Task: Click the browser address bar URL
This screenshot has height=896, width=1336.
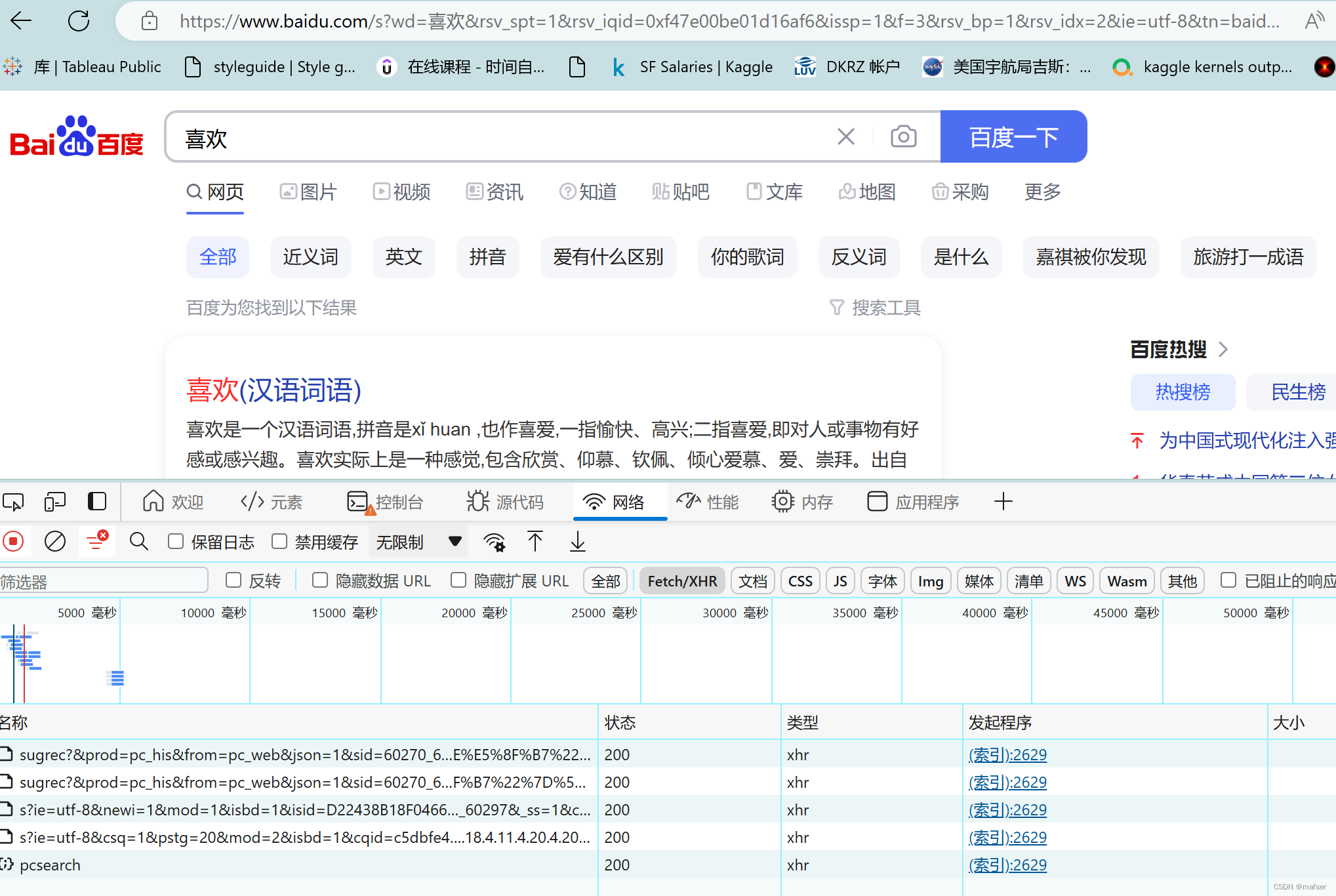Action: (729, 21)
